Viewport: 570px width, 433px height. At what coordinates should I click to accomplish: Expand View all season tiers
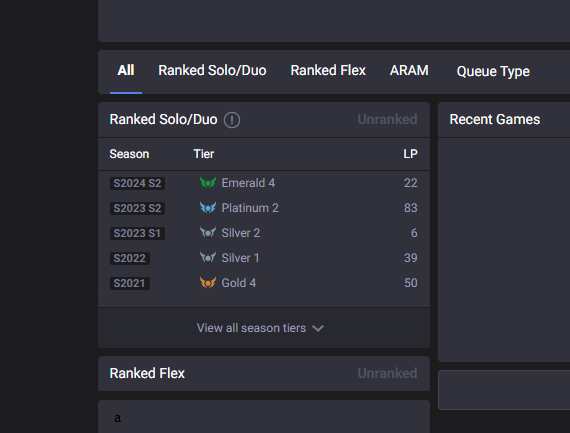(x=260, y=328)
